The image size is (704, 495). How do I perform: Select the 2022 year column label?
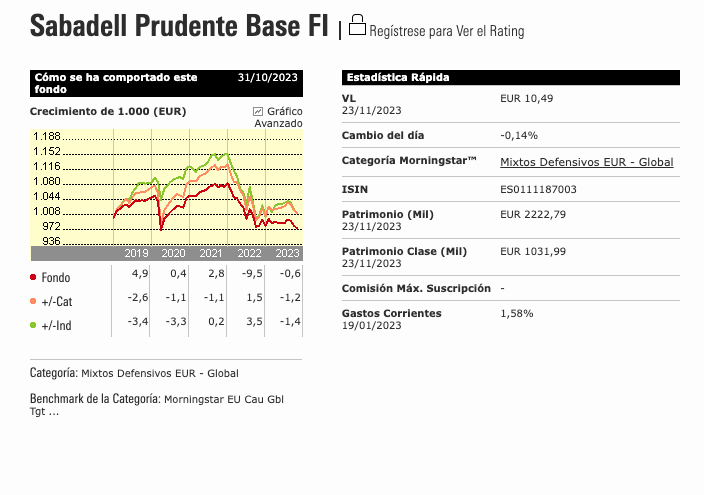pos(249,253)
